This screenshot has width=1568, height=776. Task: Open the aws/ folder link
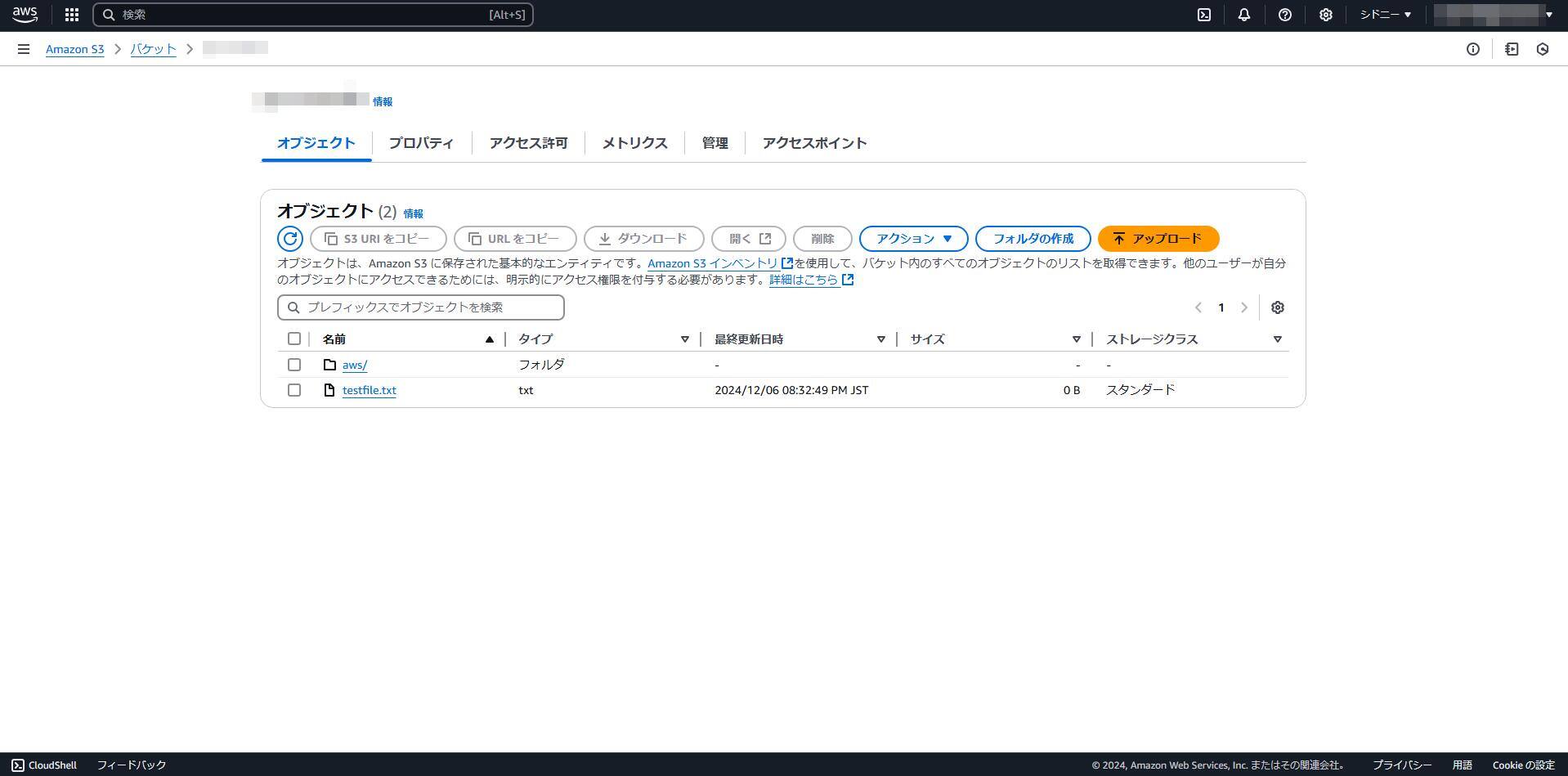[355, 365]
